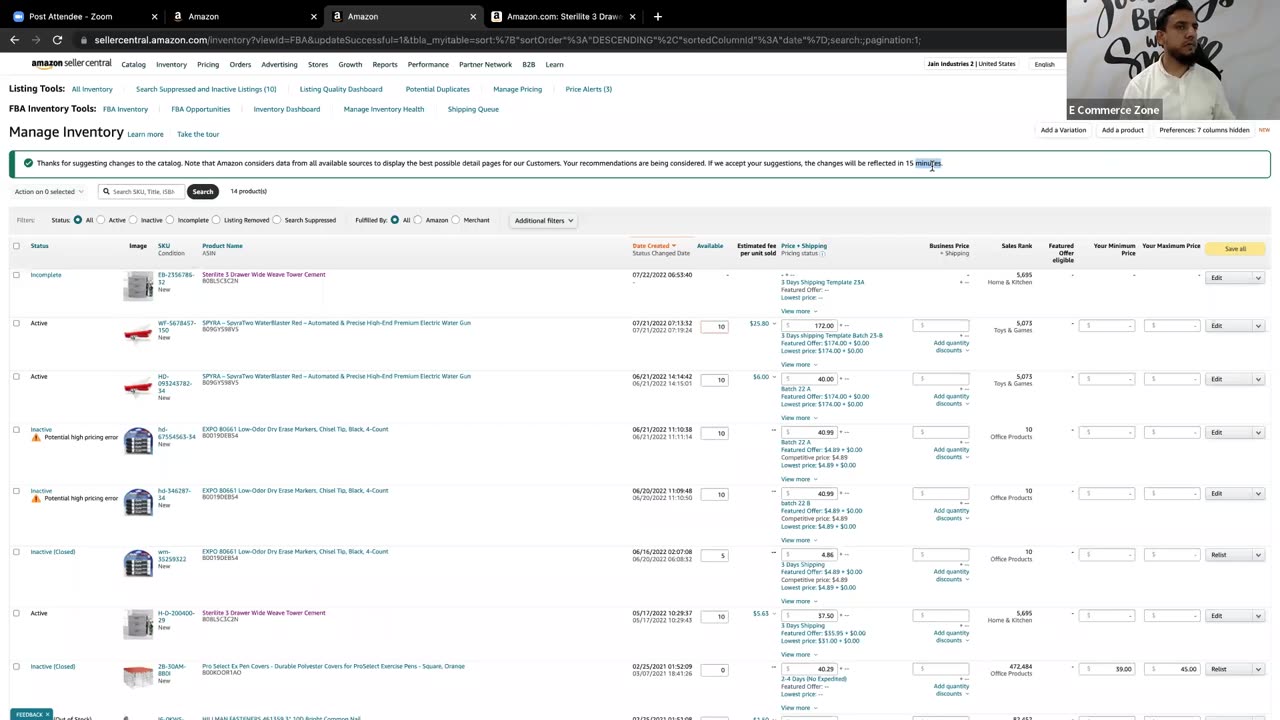Image resolution: width=1280 pixels, height=720 pixels.
Task: Click the 172.00 price input field
Action: tap(809, 325)
